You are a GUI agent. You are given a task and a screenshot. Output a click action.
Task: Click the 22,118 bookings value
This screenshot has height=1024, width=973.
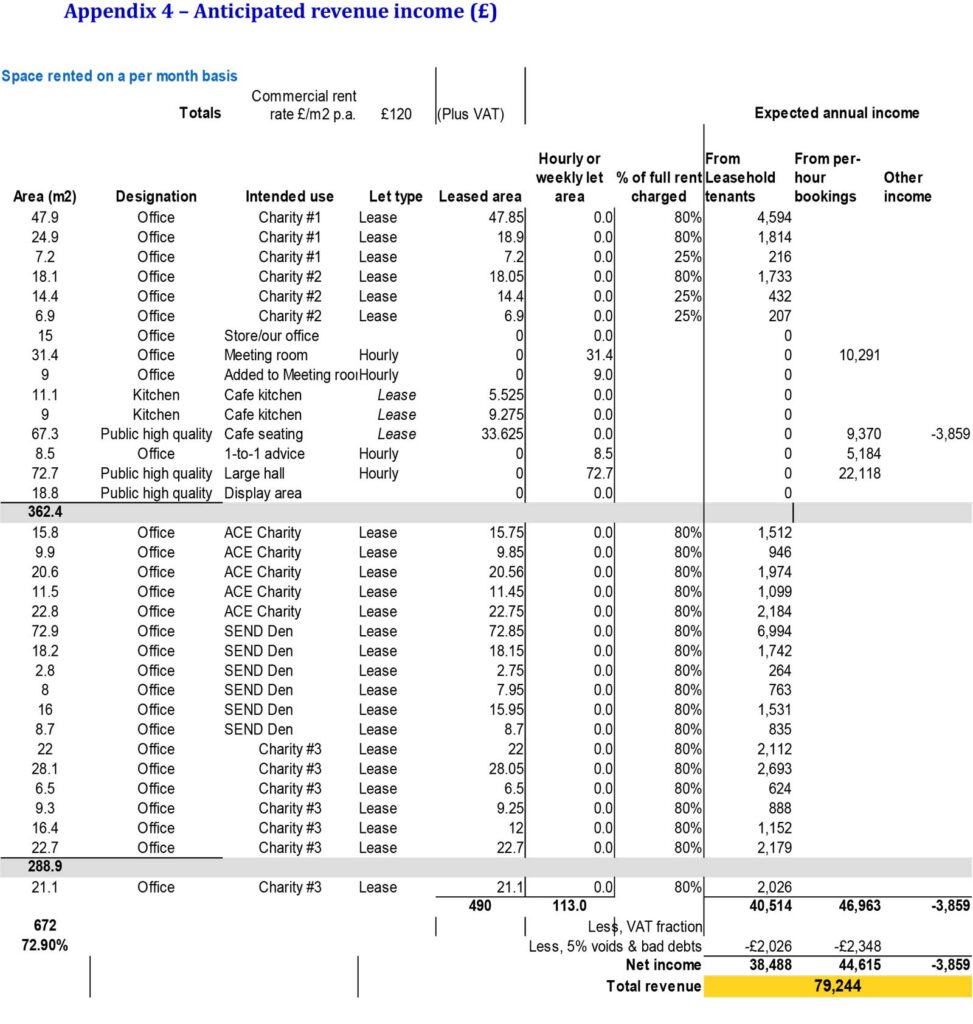pyautogui.click(x=859, y=473)
